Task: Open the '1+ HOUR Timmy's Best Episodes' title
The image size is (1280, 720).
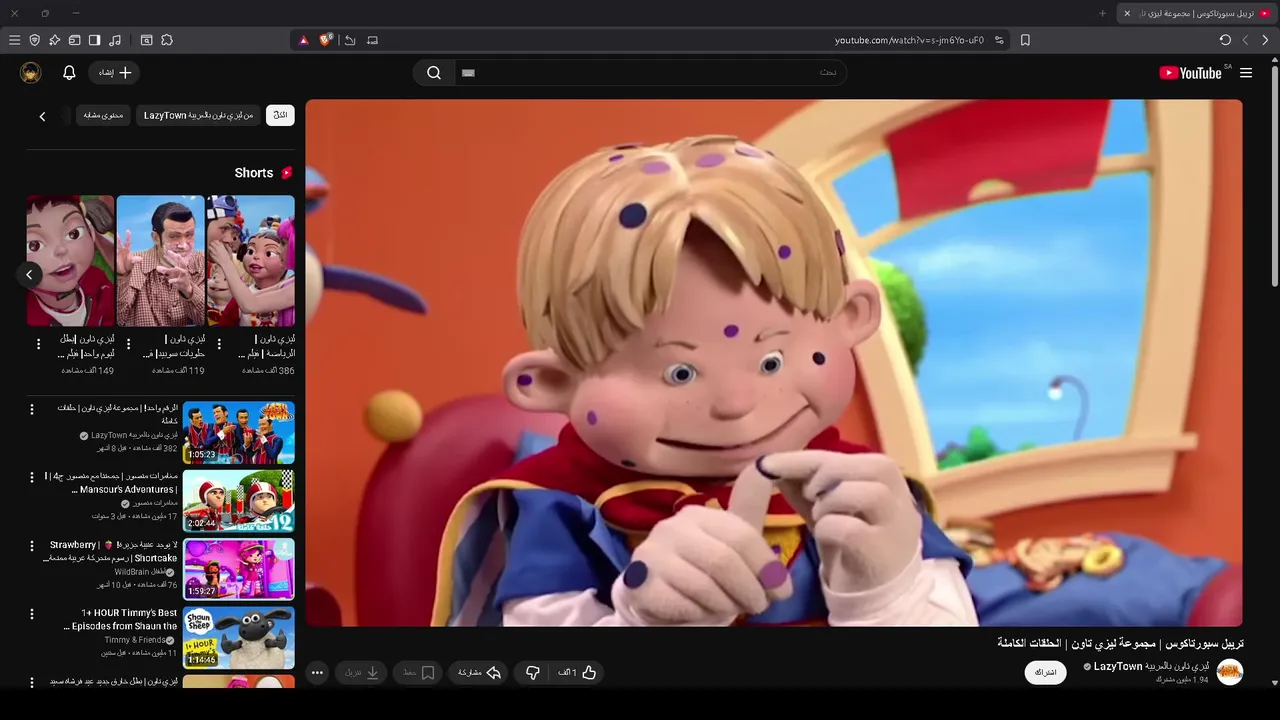Action: click(121, 619)
